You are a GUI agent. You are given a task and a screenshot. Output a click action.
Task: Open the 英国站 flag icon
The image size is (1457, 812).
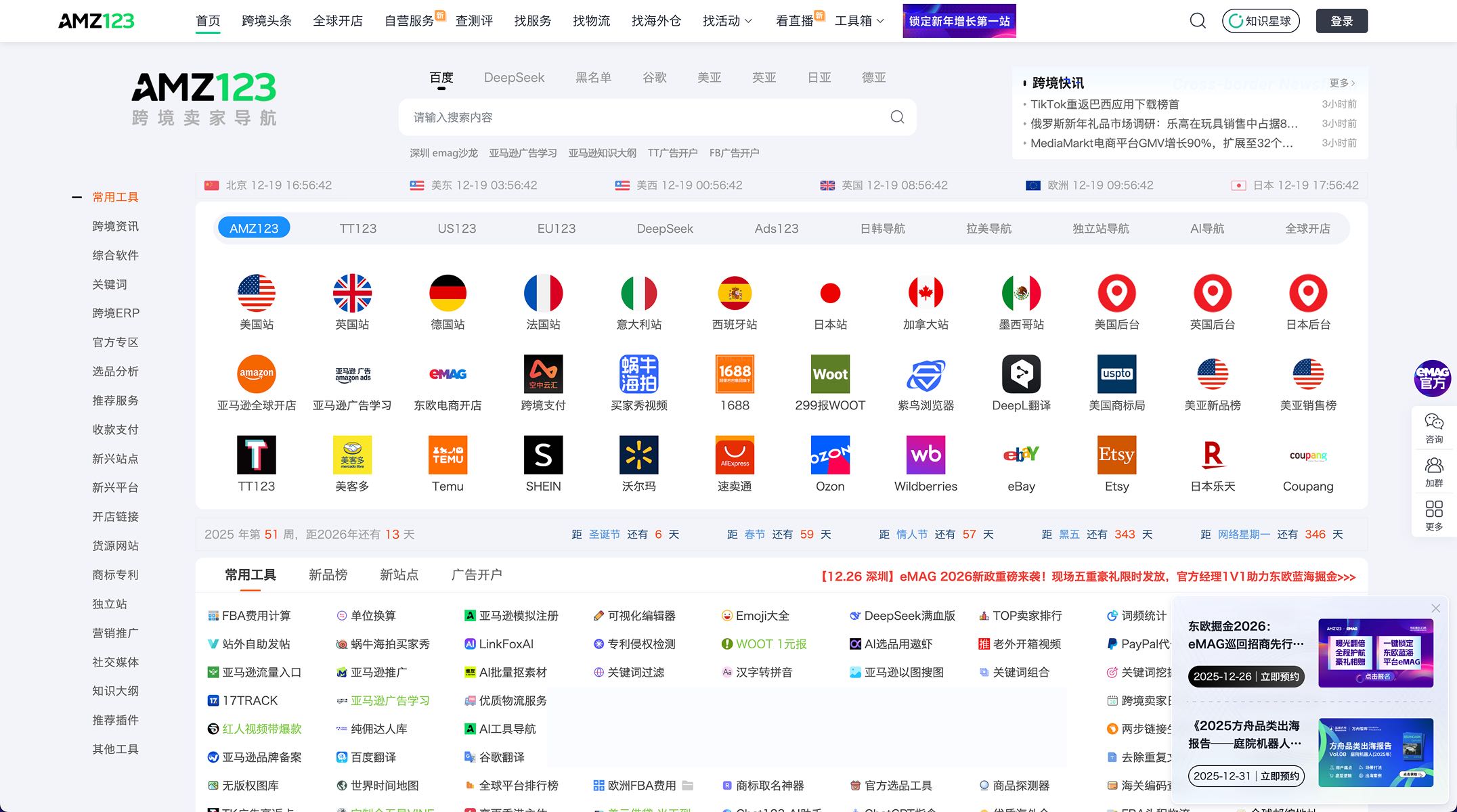pyautogui.click(x=352, y=293)
